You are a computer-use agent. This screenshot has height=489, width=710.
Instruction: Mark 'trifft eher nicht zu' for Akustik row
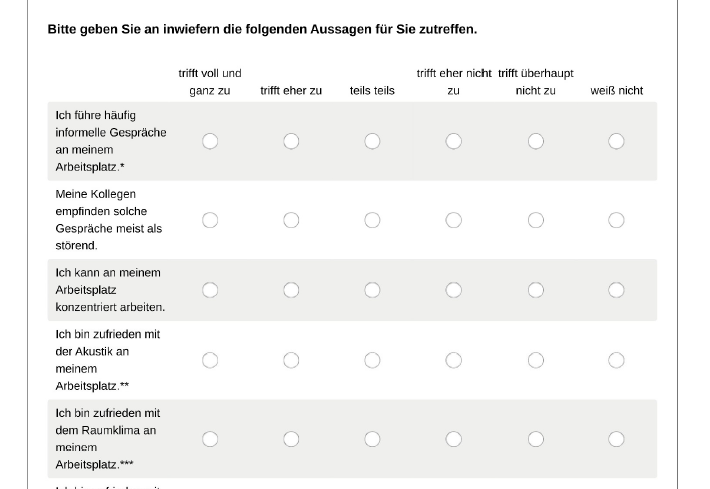pos(454,360)
